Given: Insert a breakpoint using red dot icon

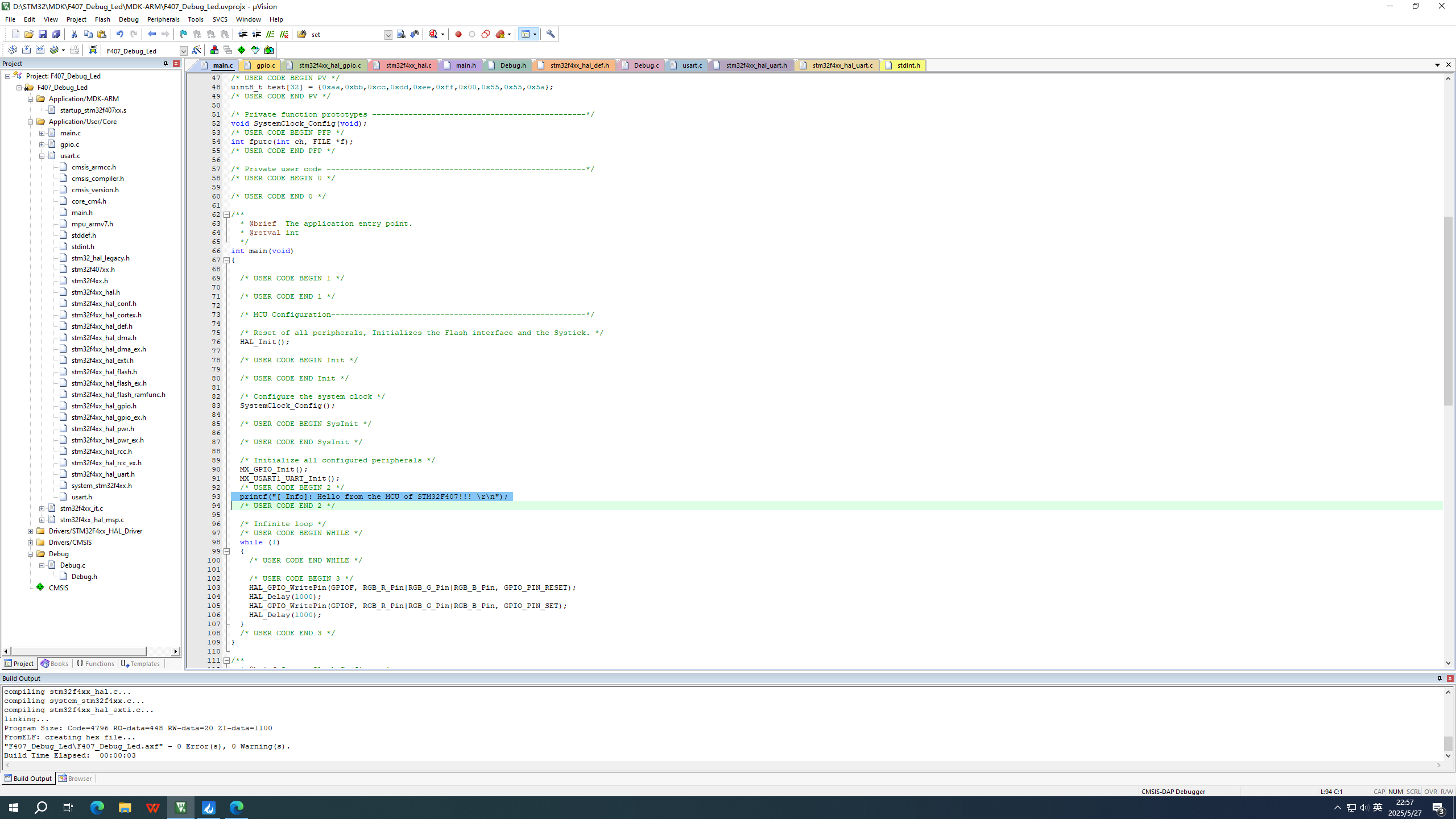Looking at the screenshot, I should (458, 34).
